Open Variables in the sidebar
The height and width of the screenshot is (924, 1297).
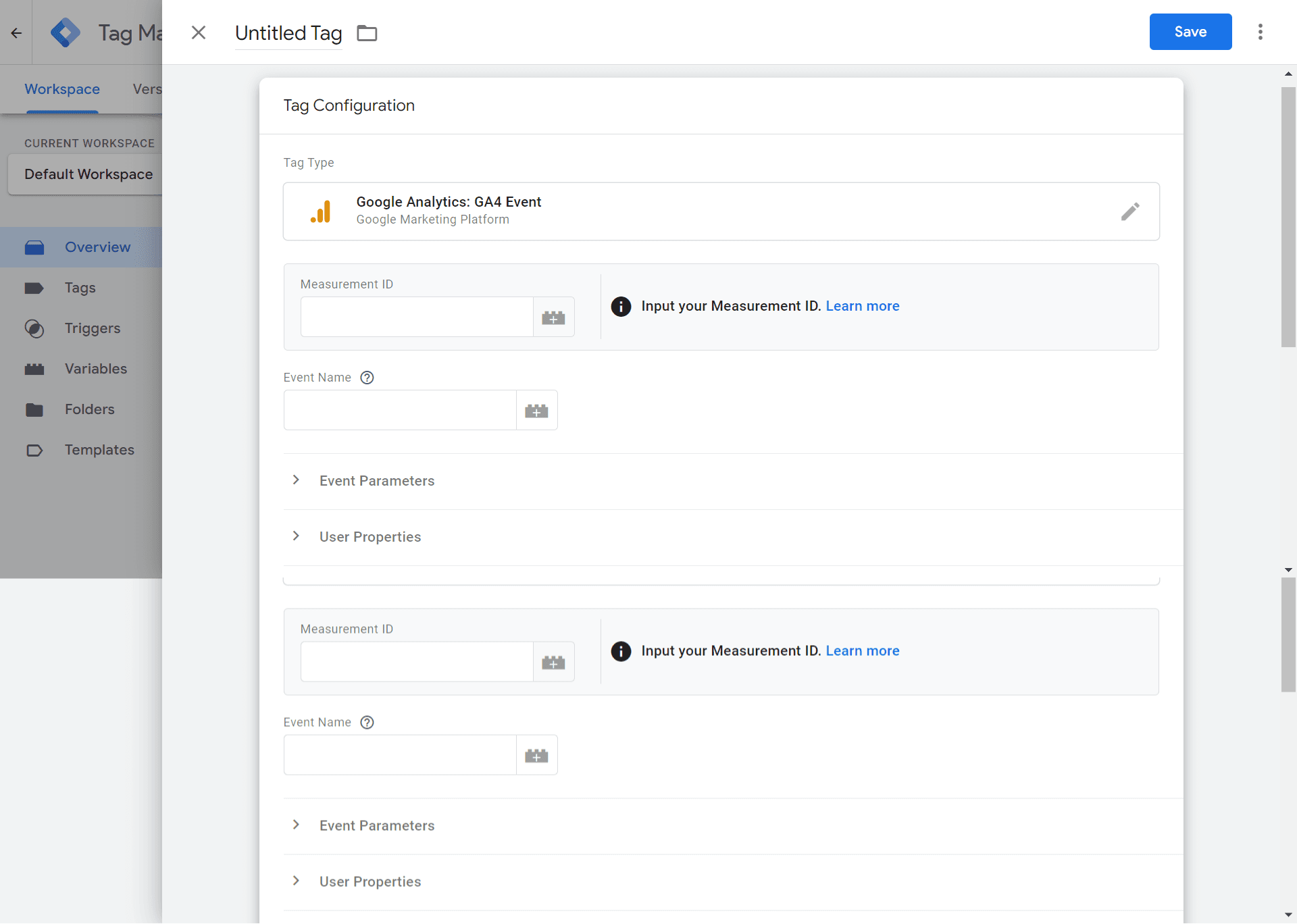95,369
